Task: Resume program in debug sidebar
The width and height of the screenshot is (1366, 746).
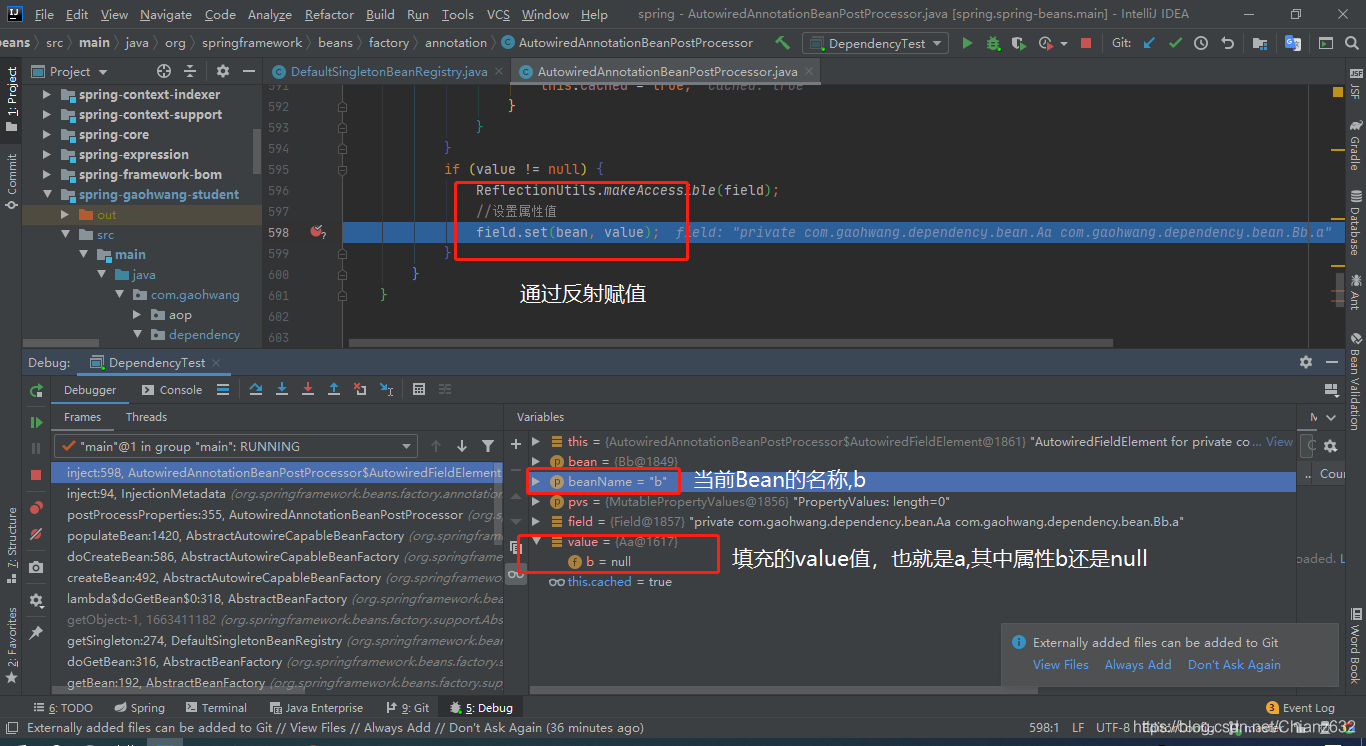Action: pyautogui.click(x=36, y=423)
